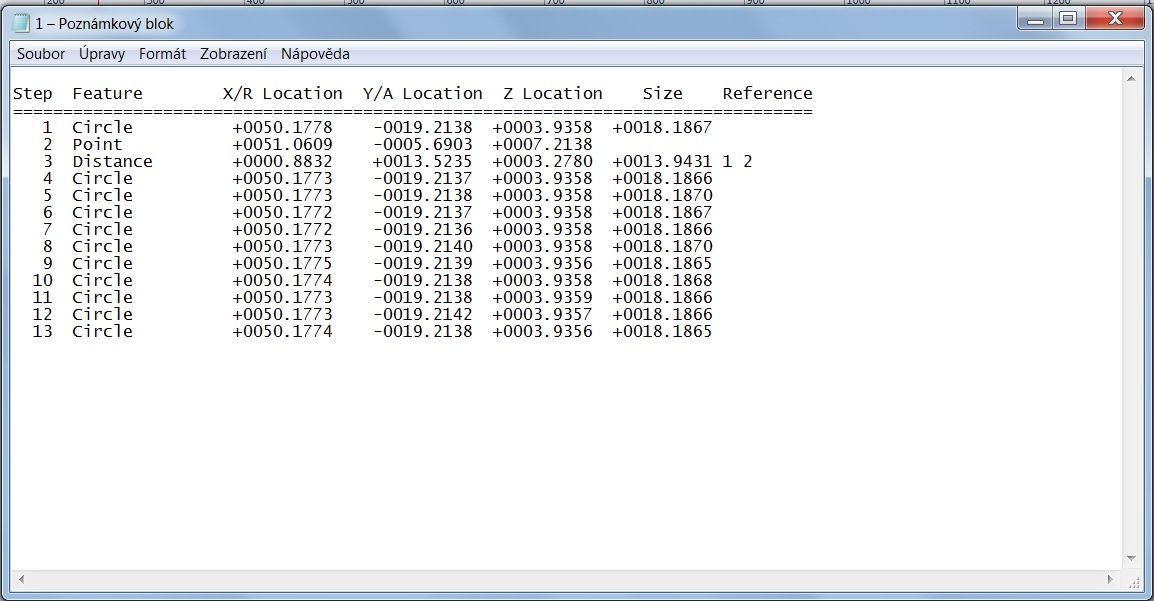Place cursor on the word Distance
Viewport: 1154px width, 601px height.
[x=112, y=162]
